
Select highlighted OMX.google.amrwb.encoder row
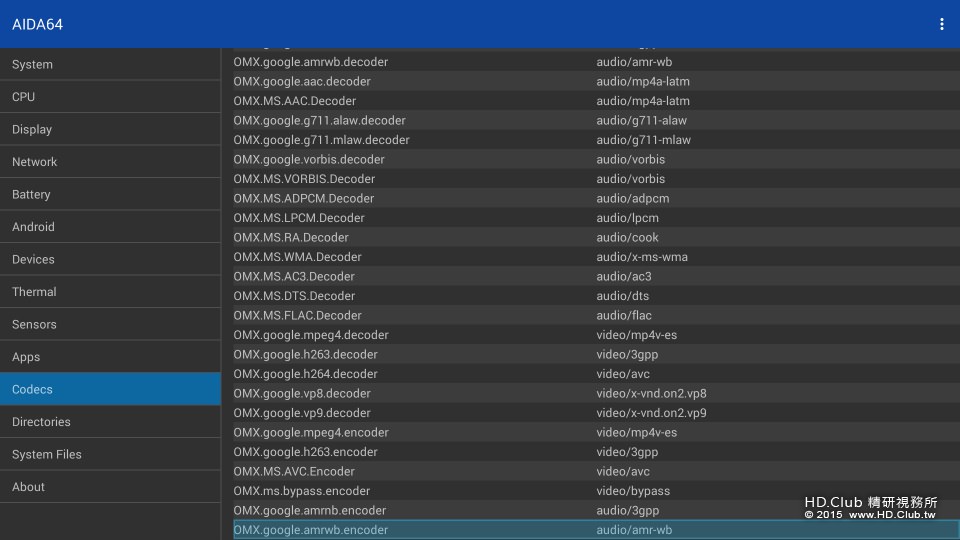[596, 530]
